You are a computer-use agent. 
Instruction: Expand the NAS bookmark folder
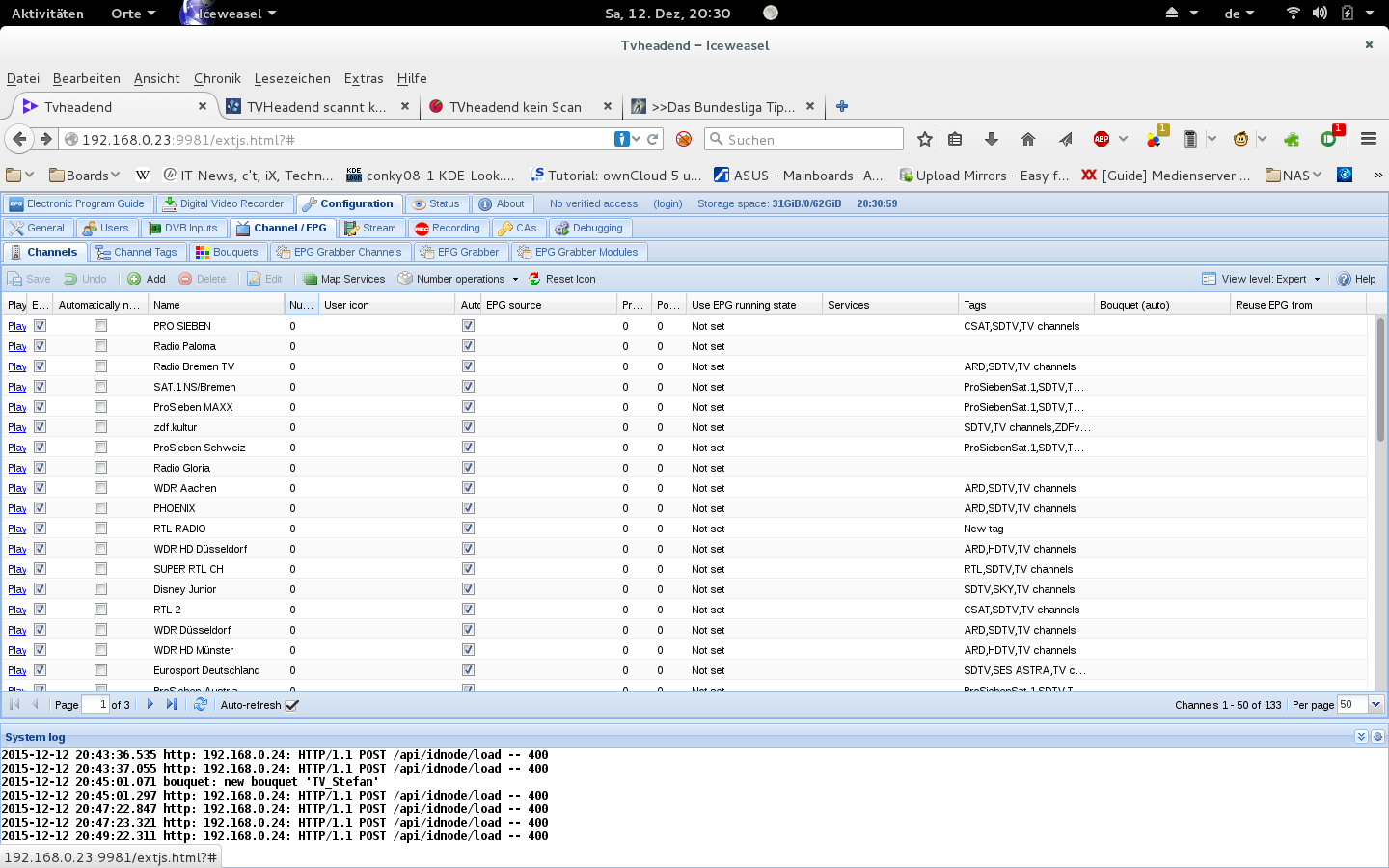point(1294,175)
